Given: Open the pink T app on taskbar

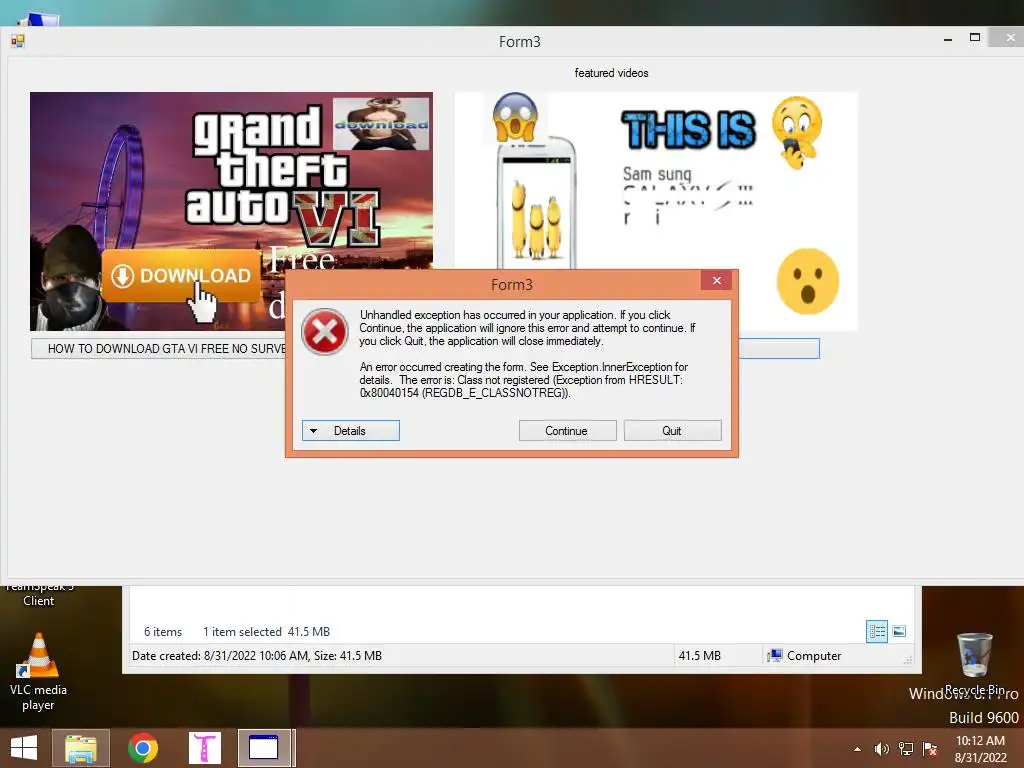Looking at the screenshot, I should click(x=204, y=748).
